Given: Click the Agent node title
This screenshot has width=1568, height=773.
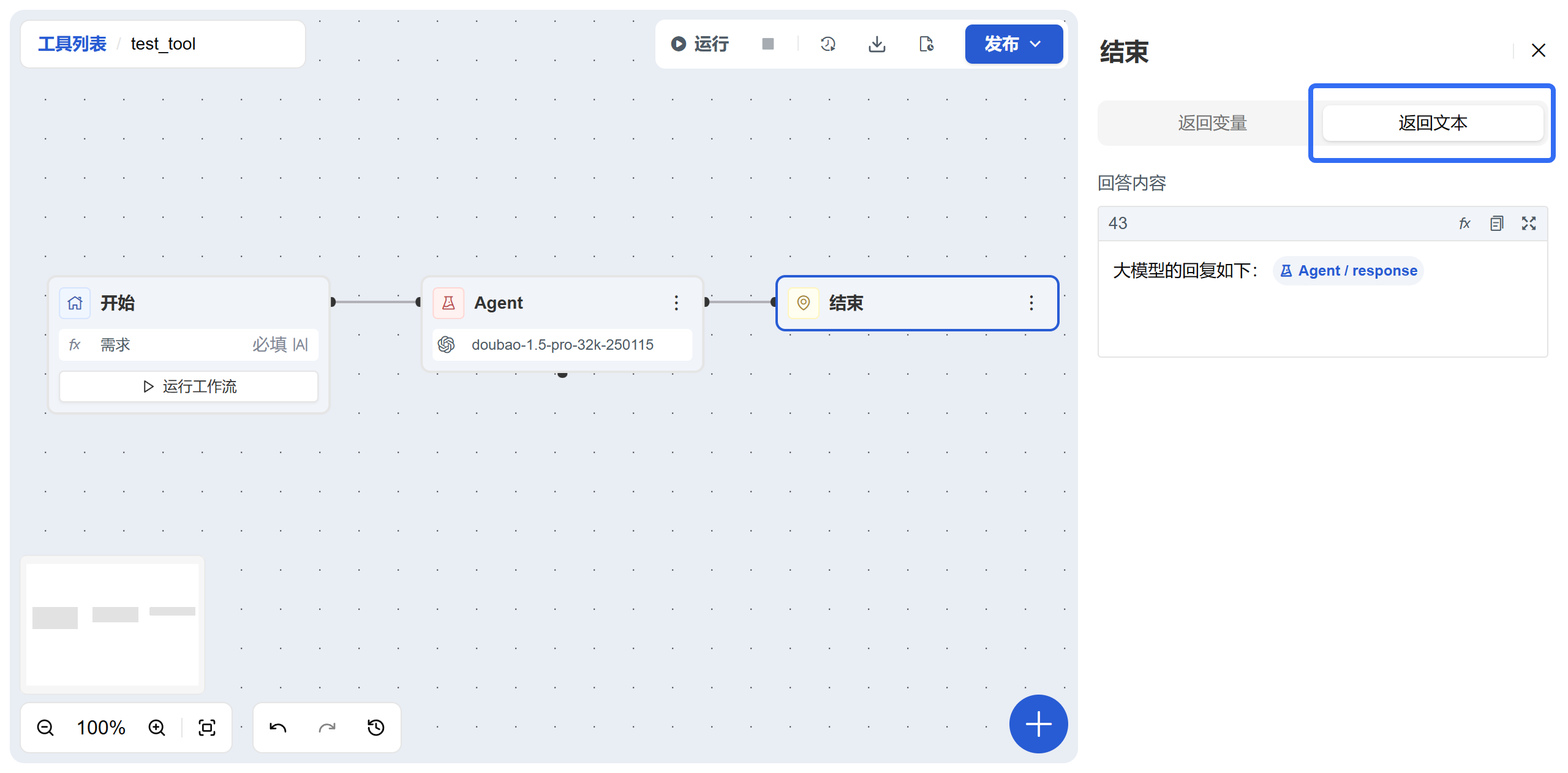Looking at the screenshot, I should [498, 303].
